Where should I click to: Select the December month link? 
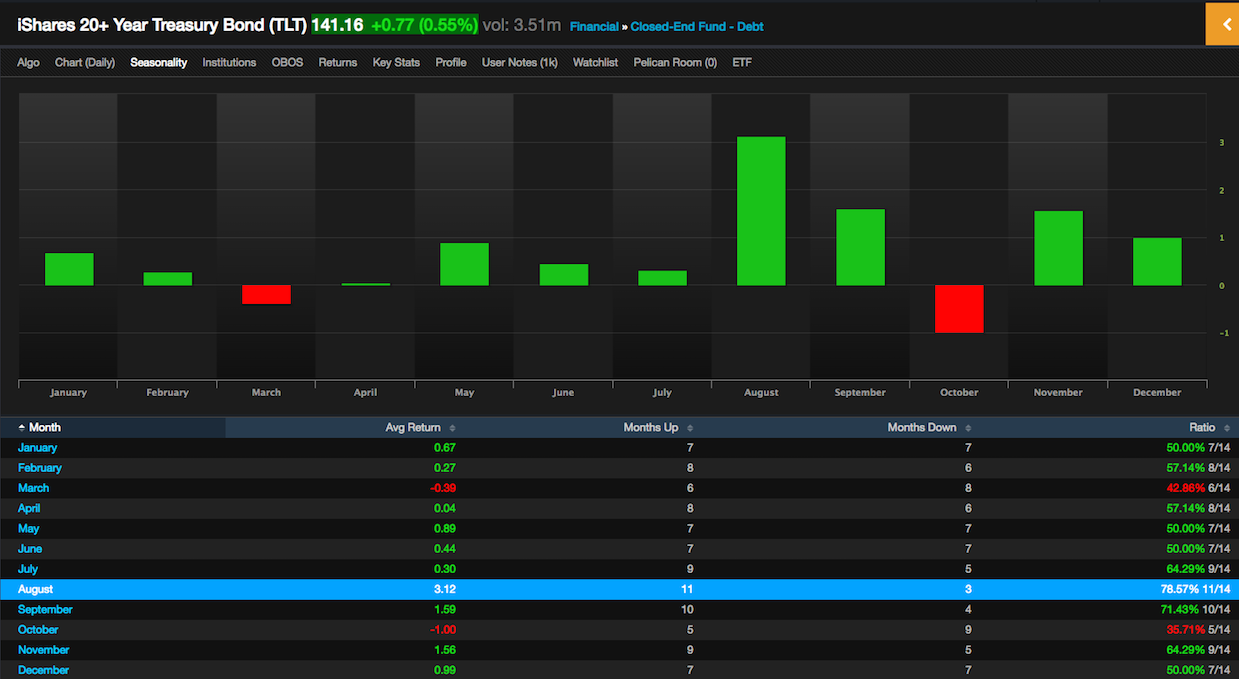tap(43, 670)
